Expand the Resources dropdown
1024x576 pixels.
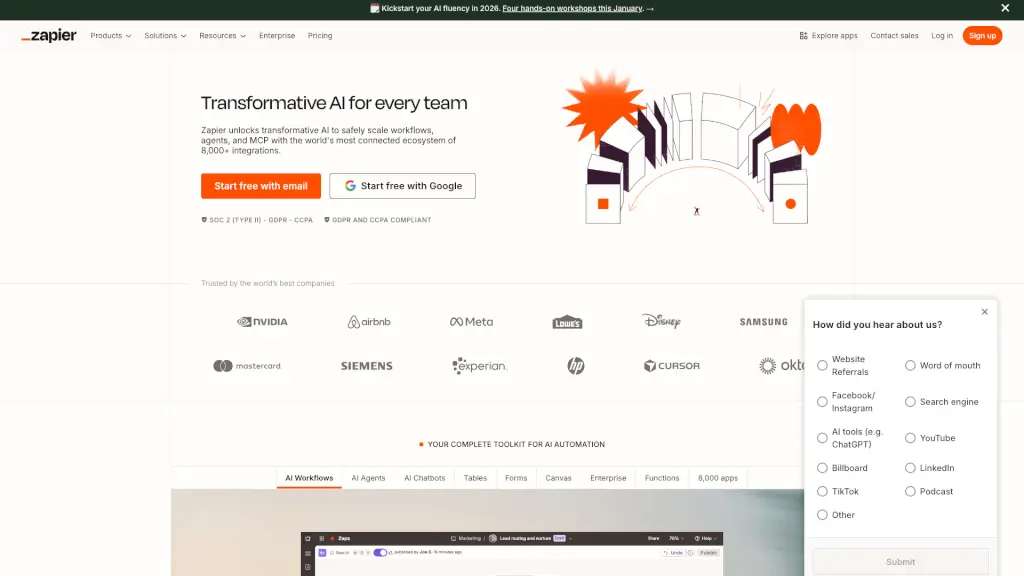tap(221, 35)
